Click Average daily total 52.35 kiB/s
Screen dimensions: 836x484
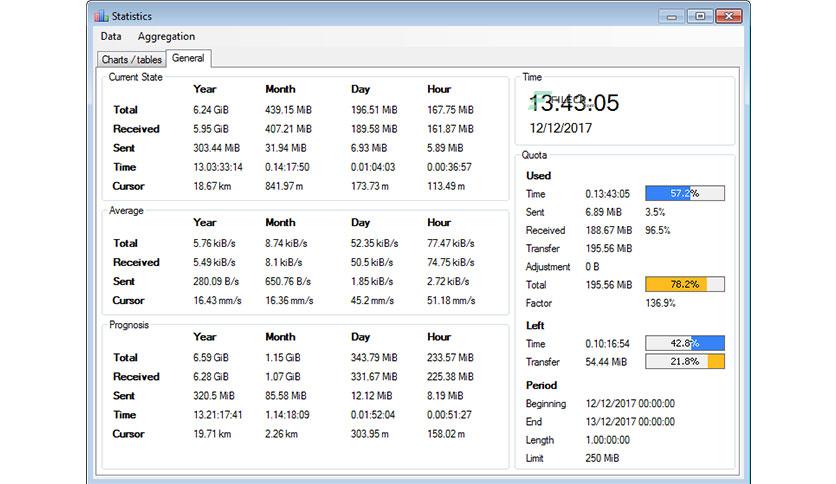point(374,243)
